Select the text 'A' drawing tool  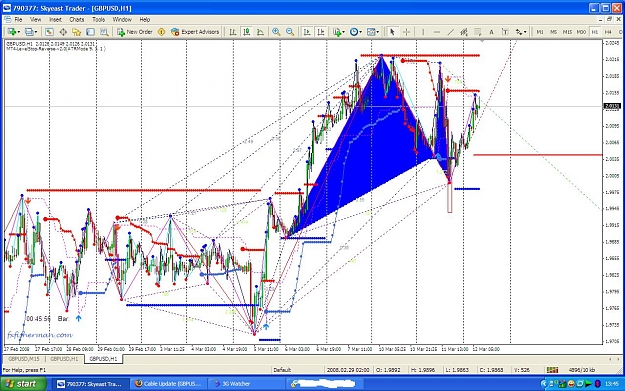(491, 32)
